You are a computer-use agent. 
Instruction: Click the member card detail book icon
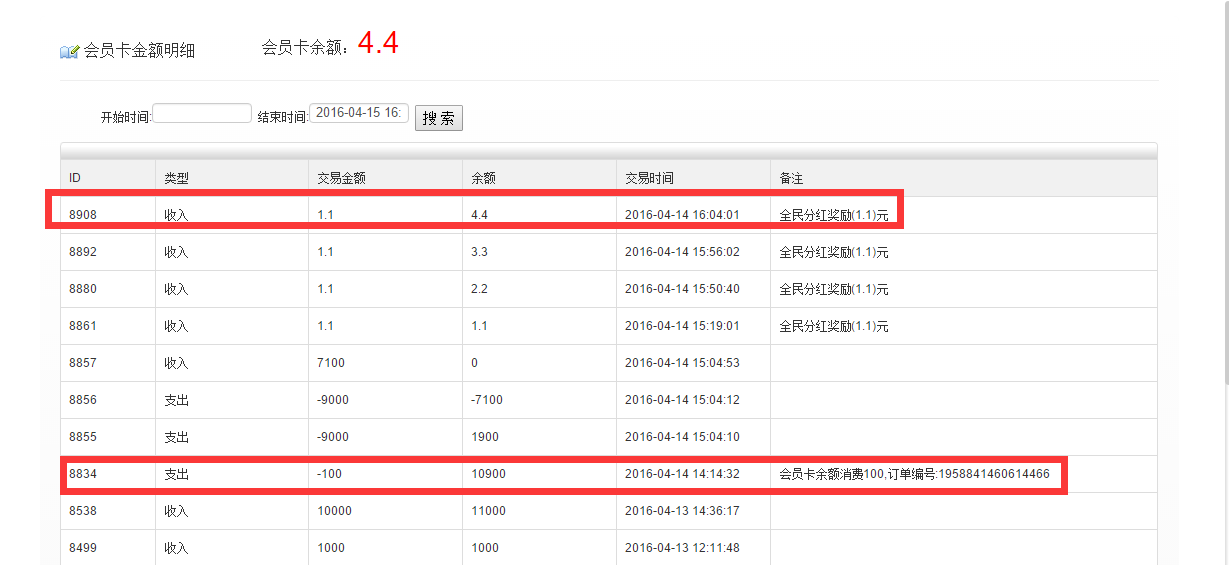tap(69, 51)
